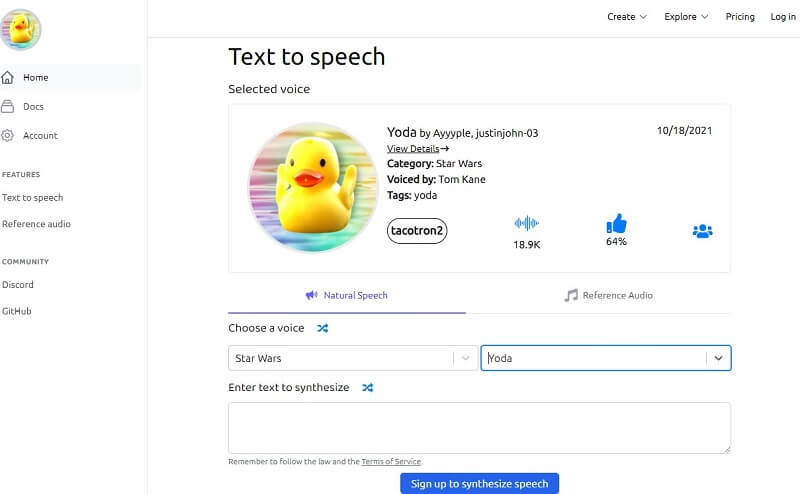Expand the Yoda voice dropdown arrow
Screen dimensions: 800x494
[718, 358]
